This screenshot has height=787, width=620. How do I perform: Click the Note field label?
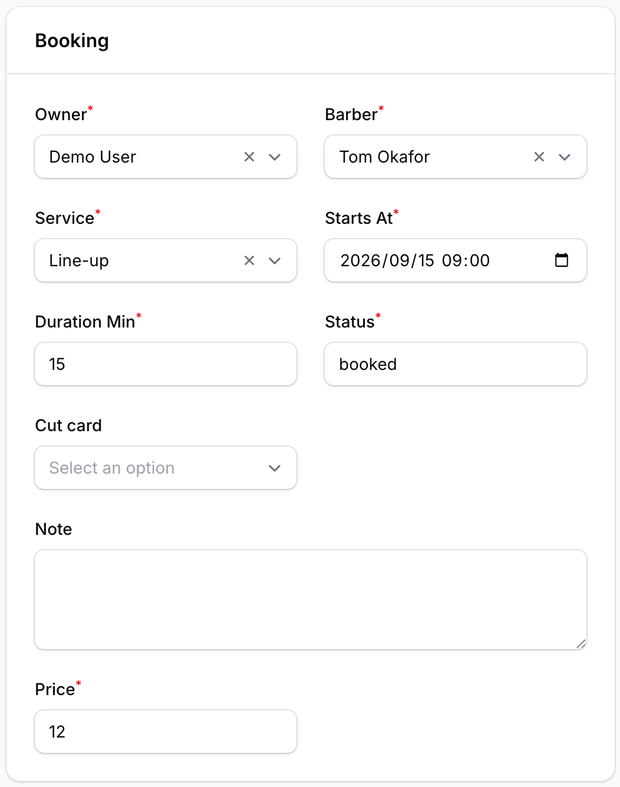click(x=53, y=529)
